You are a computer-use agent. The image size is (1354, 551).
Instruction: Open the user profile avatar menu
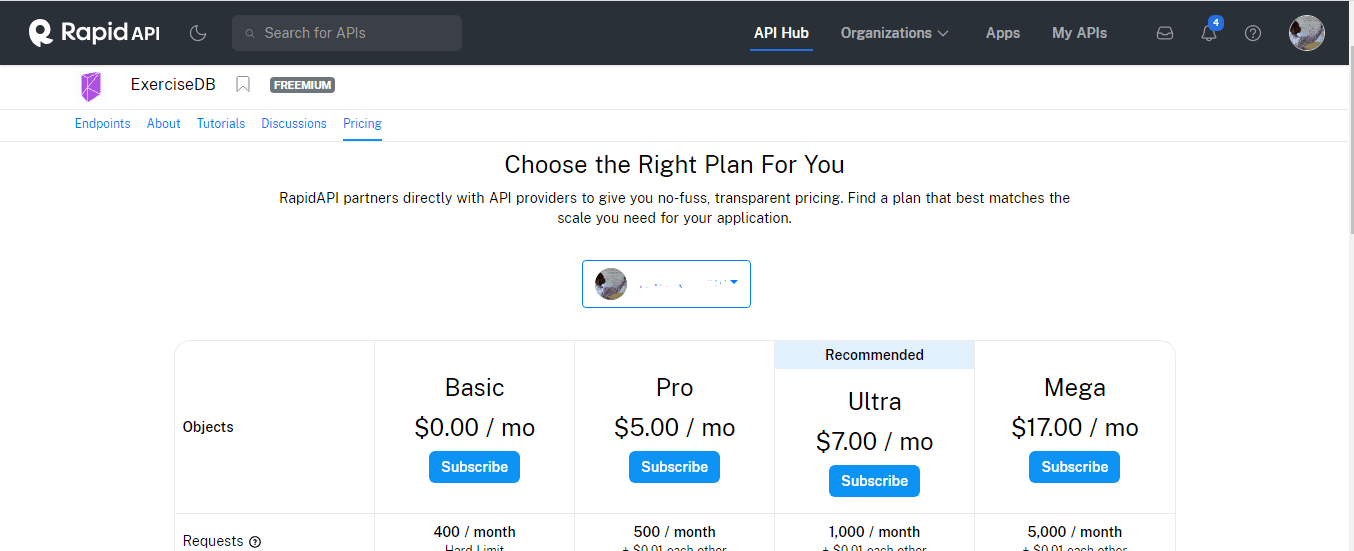1306,33
